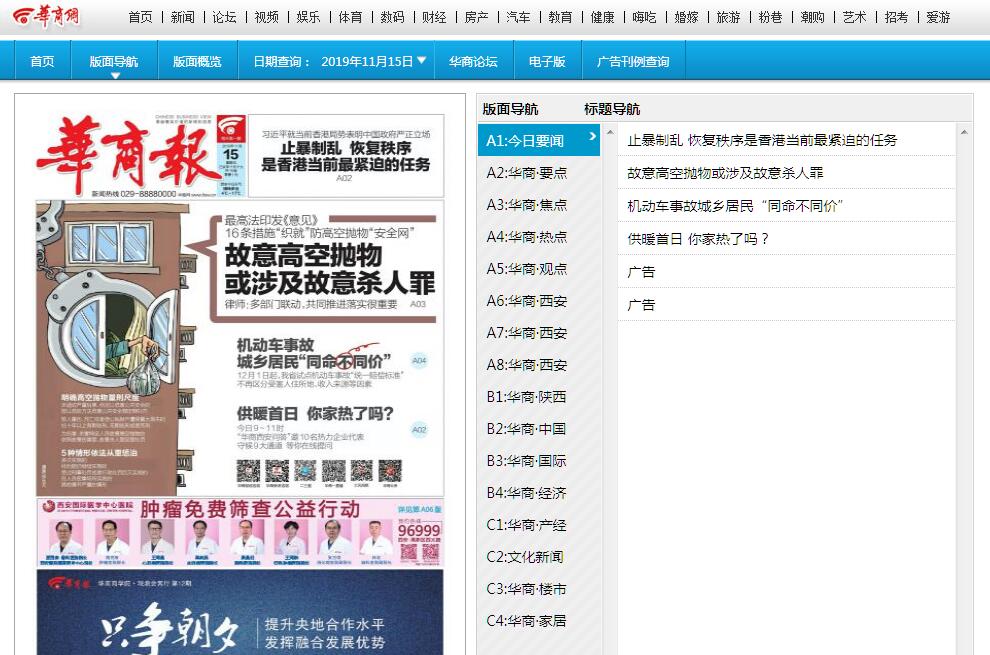This screenshot has height=655, width=990.
Task: Select page B2:华商·中国
Action: click(x=526, y=429)
